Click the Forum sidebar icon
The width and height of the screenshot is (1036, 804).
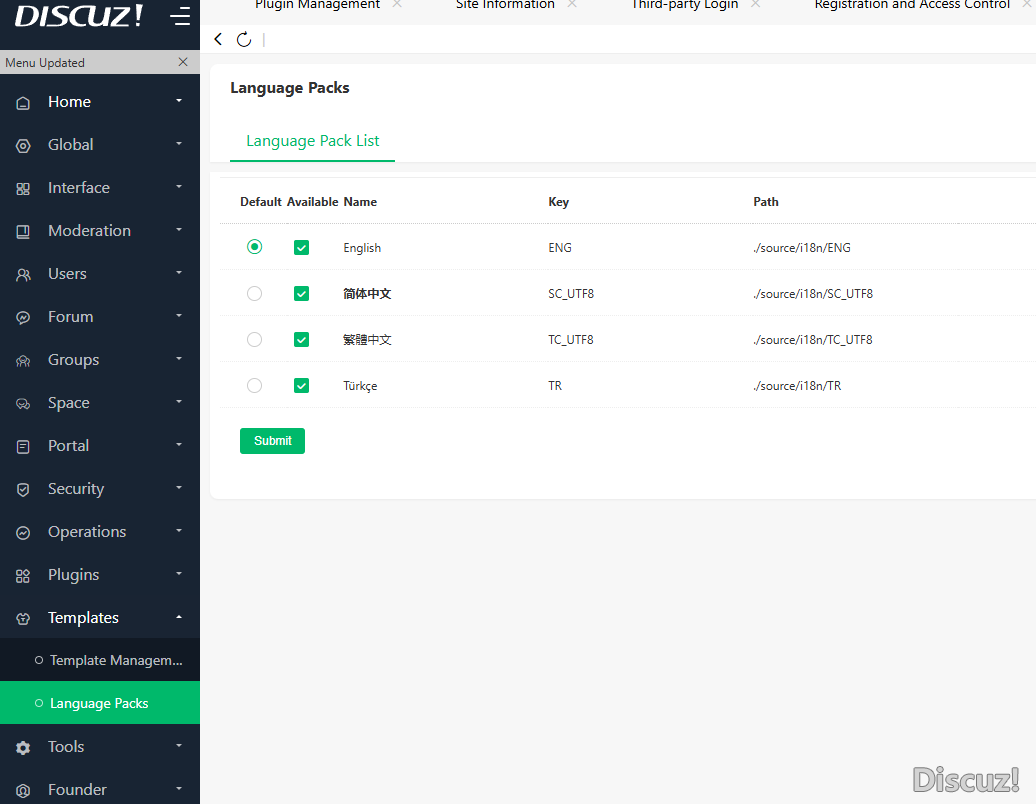(x=23, y=318)
